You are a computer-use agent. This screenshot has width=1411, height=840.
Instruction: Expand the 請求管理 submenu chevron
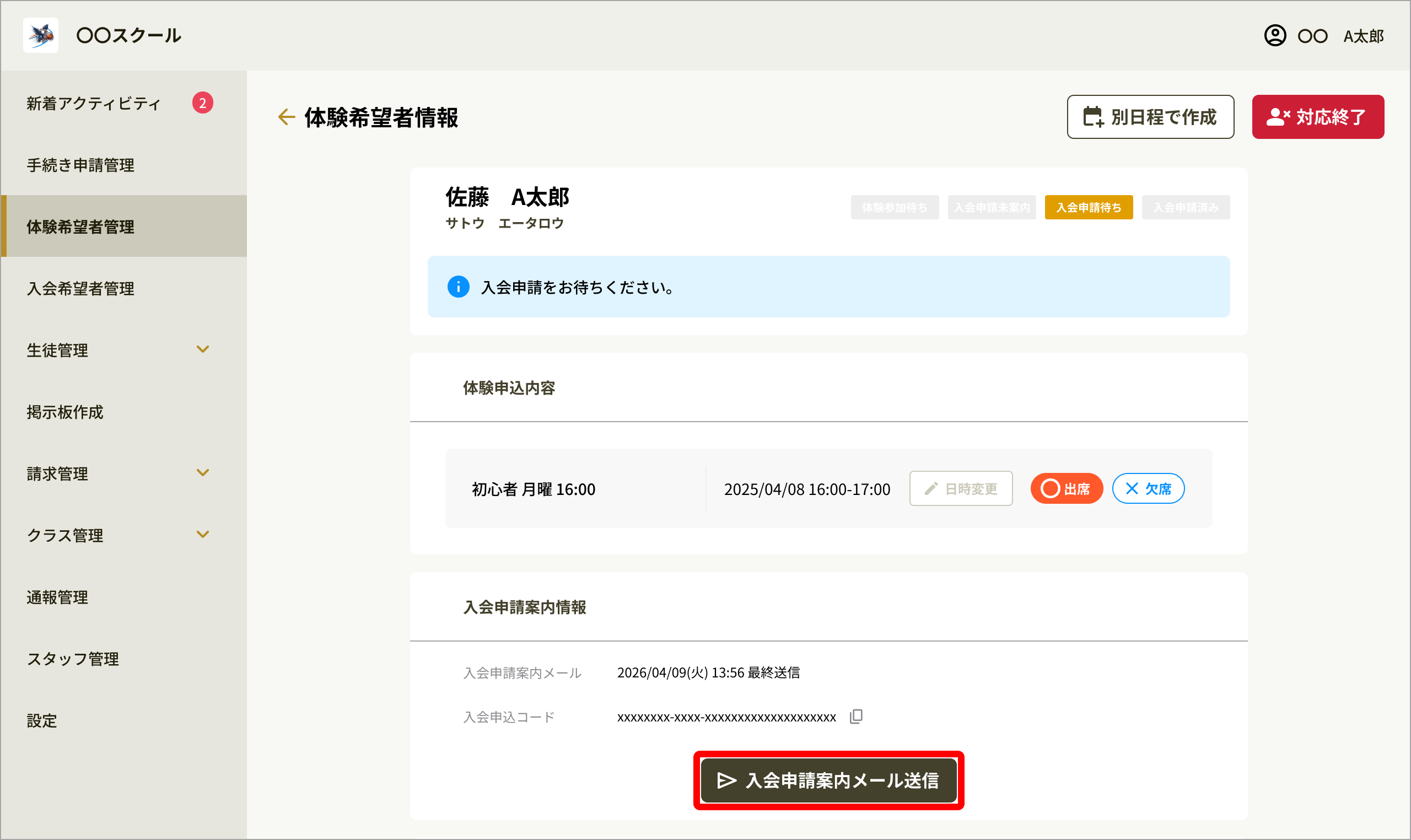pos(203,473)
